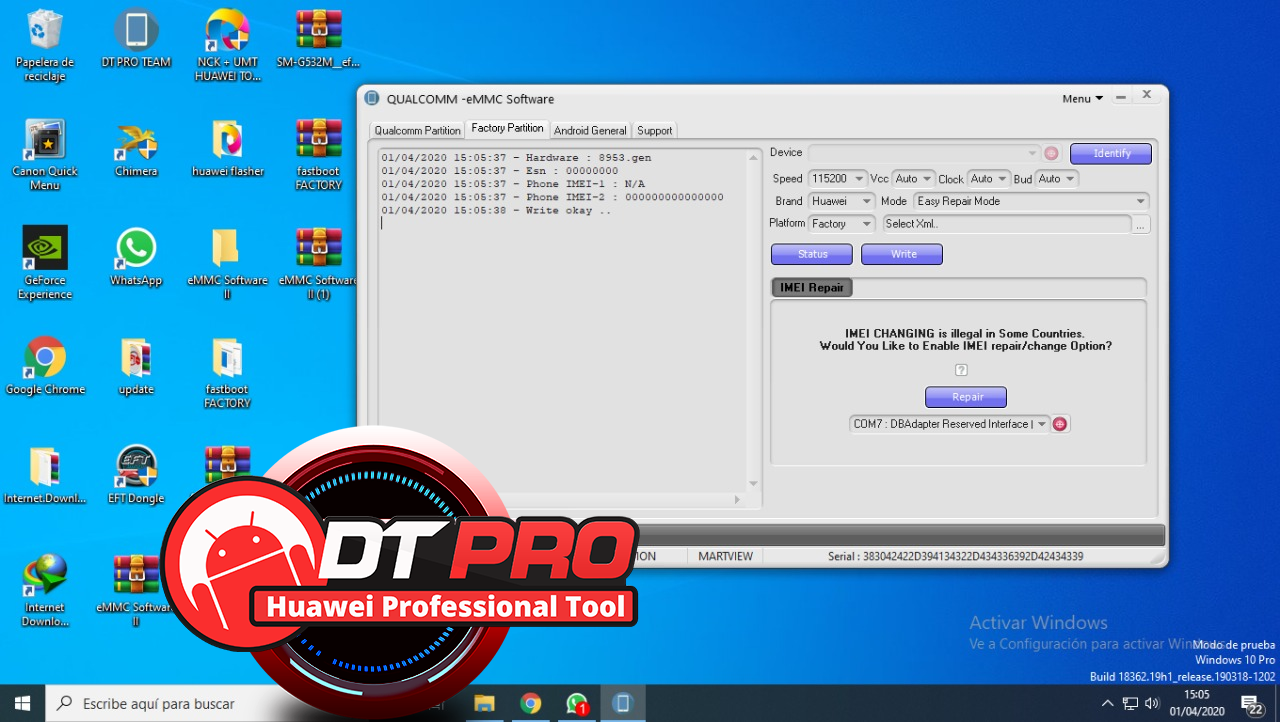Image resolution: width=1280 pixels, height=722 pixels.
Task: Click the ... browse button beside Select Xml
Action: coord(1141,225)
